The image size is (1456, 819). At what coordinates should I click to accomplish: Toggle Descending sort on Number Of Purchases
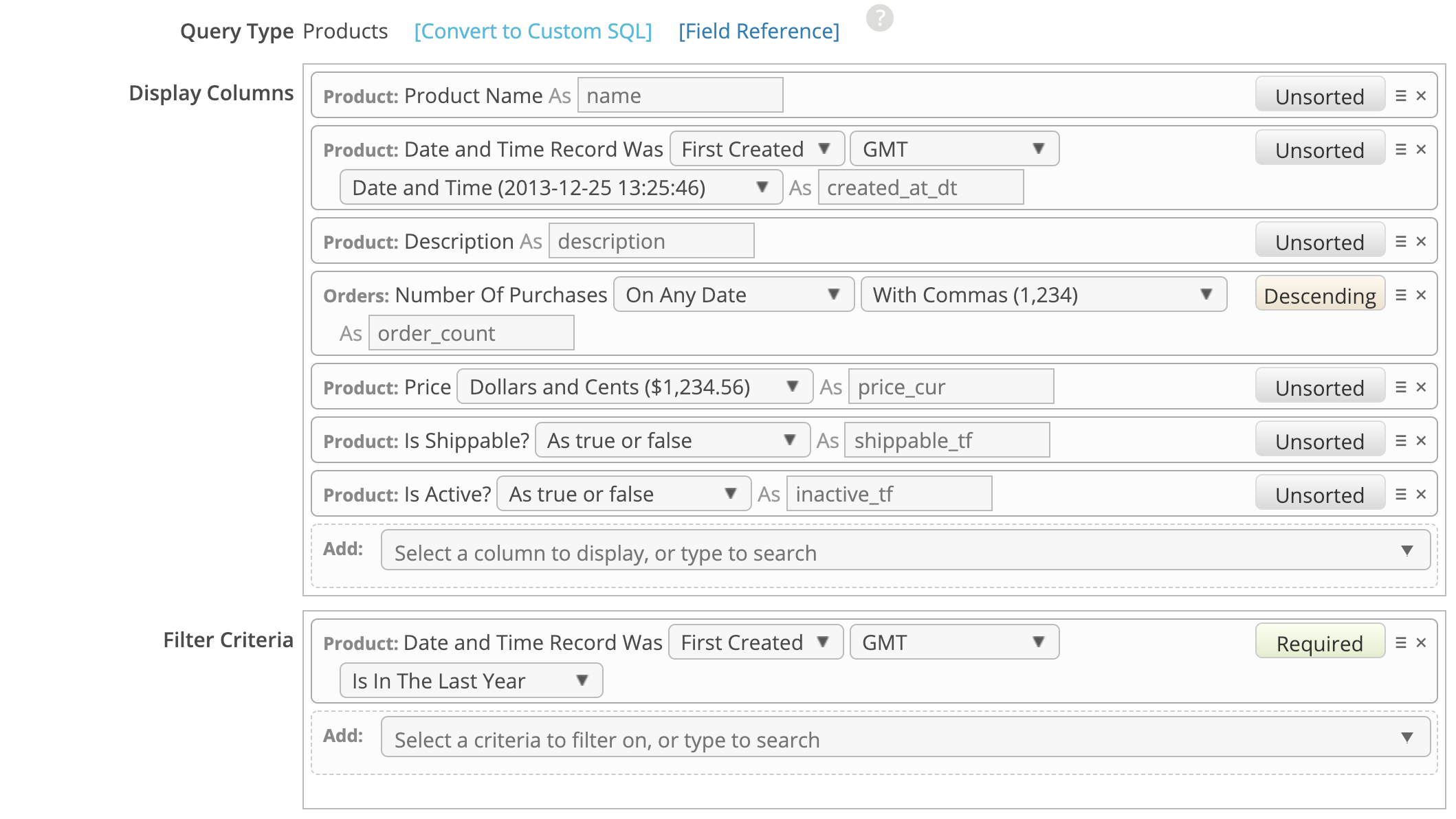pyautogui.click(x=1319, y=295)
